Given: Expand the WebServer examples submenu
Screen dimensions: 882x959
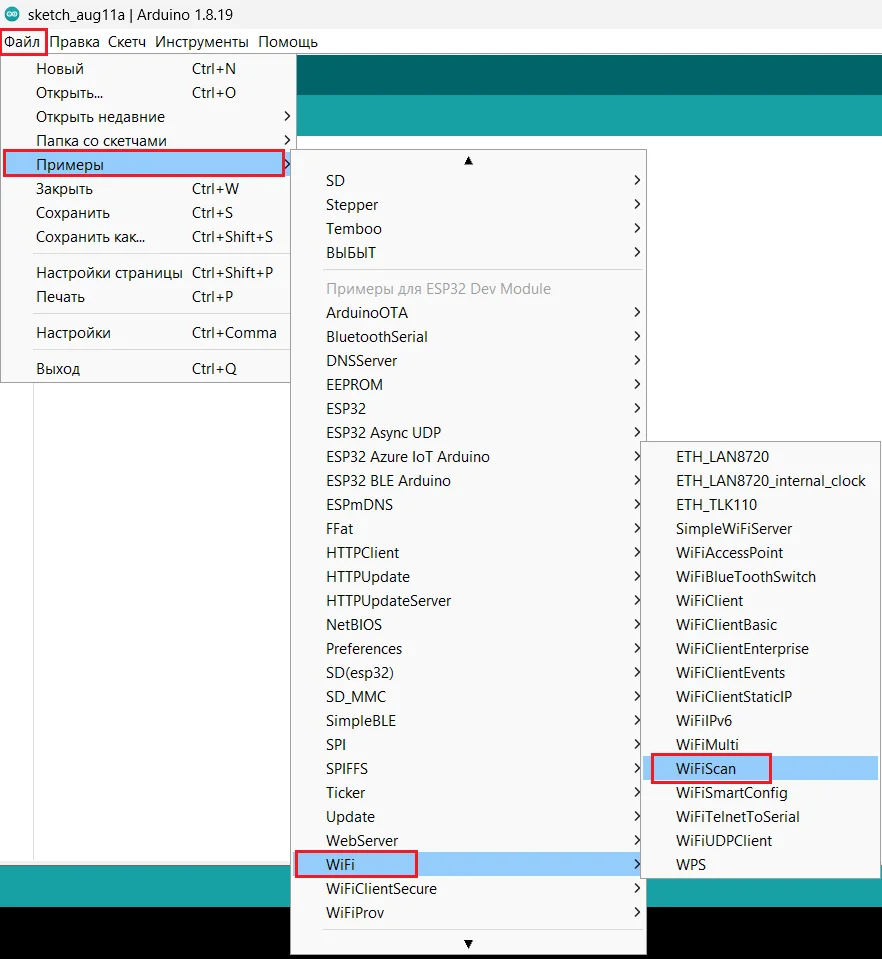Looking at the screenshot, I should click(x=362, y=841).
